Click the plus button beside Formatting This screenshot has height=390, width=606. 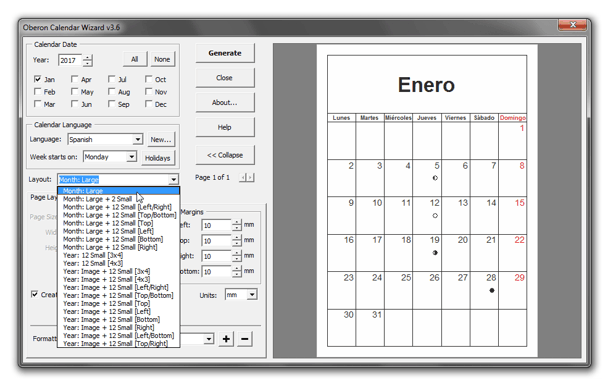tap(226, 339)
